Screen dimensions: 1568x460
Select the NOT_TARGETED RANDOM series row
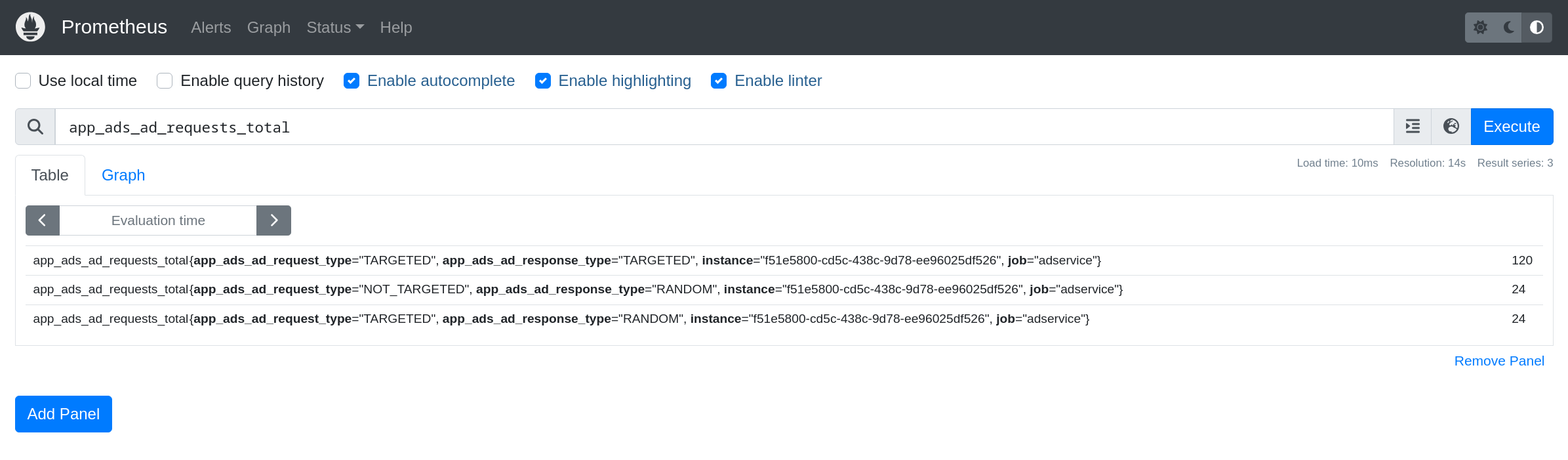pos(784,289)
